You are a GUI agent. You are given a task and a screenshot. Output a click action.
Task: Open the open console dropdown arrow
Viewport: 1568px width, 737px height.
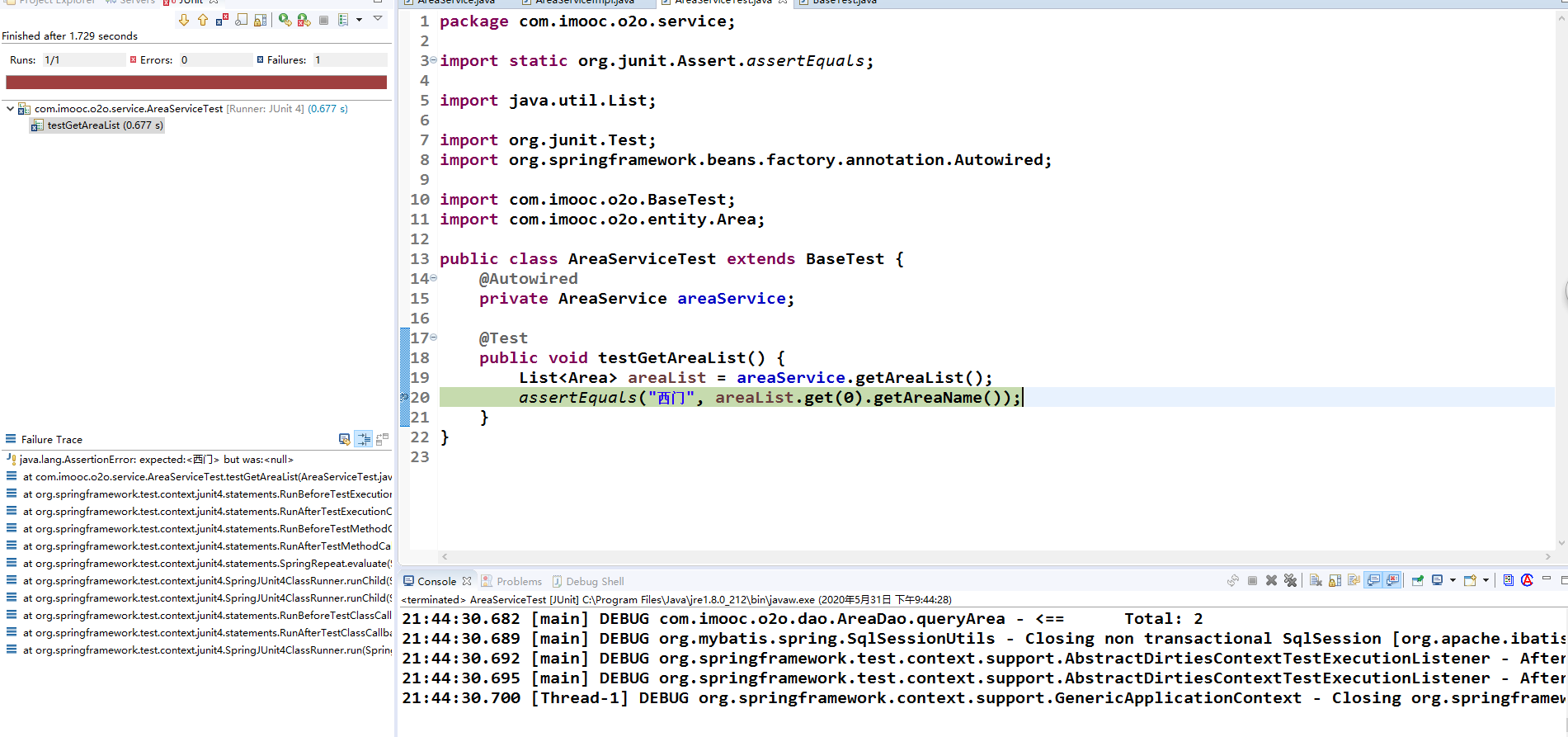[1486, 580]
